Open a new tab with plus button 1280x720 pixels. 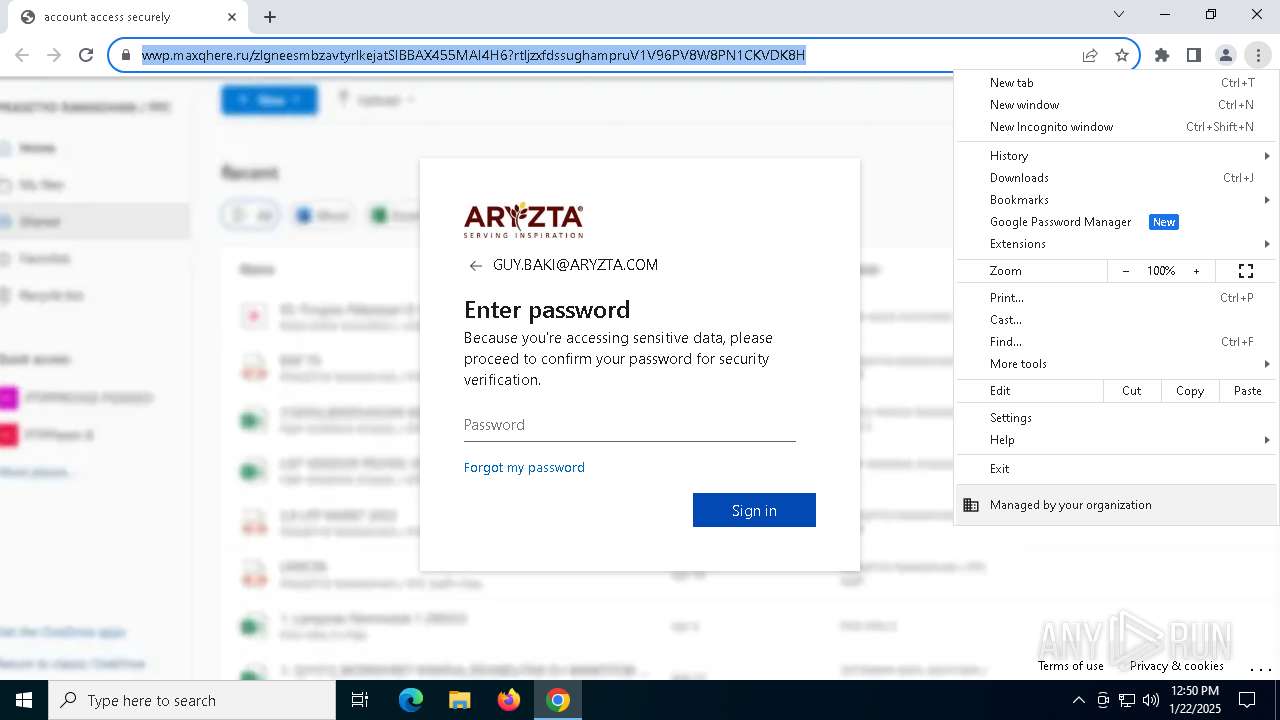270,17
